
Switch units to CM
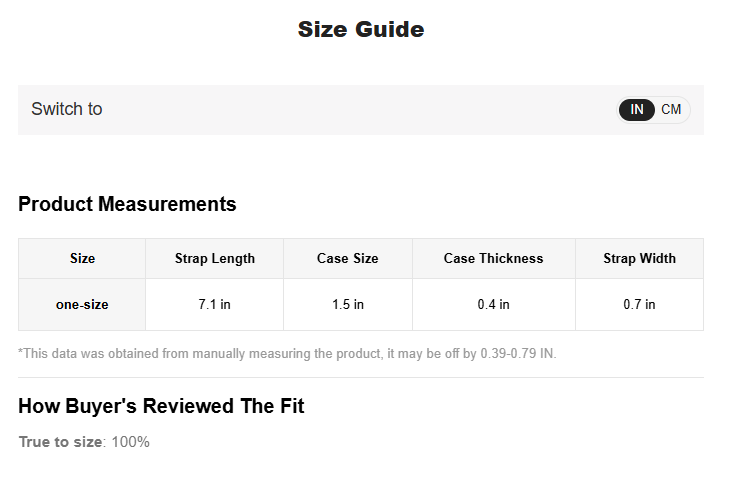(671, 110)
